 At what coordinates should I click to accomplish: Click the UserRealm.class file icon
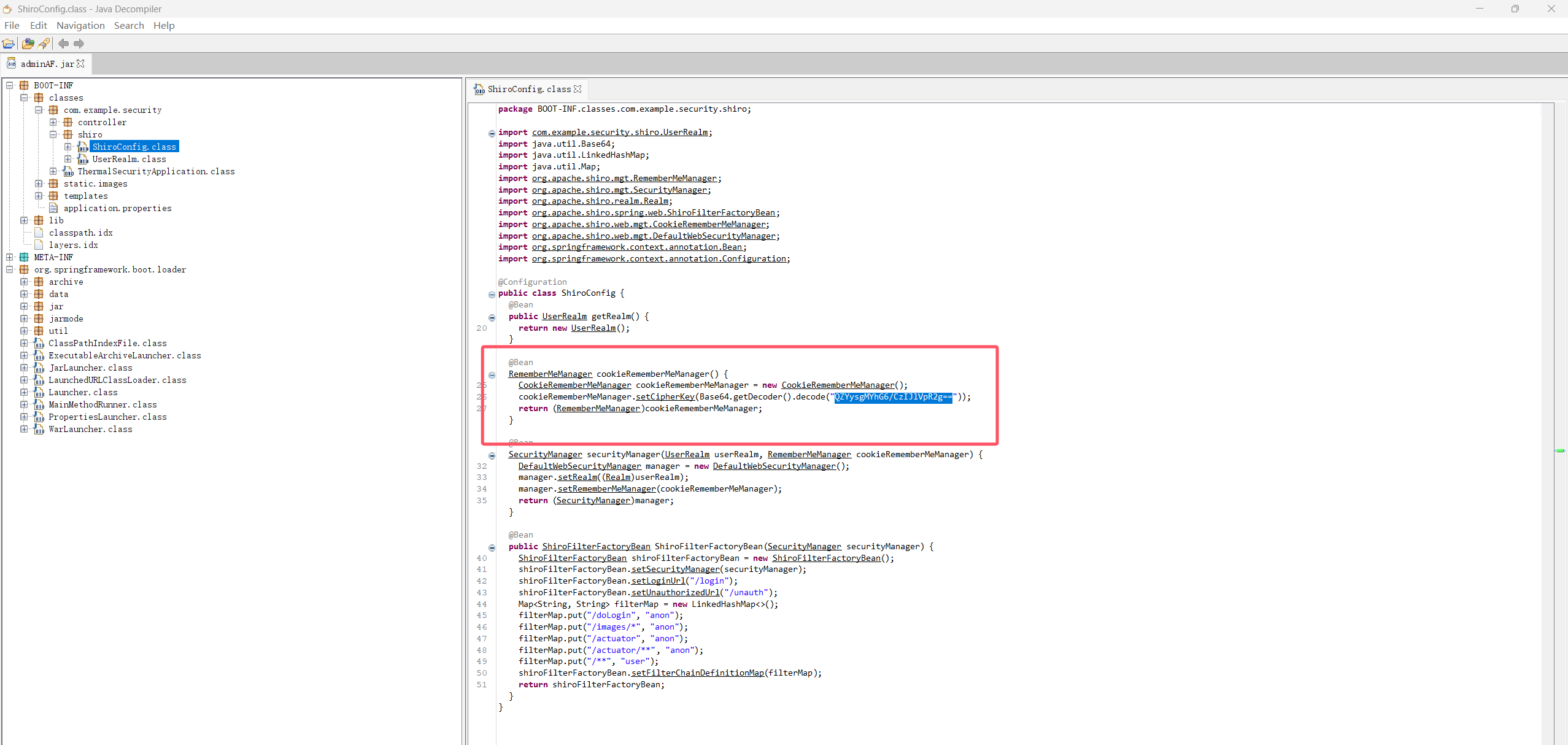point(83,160)
